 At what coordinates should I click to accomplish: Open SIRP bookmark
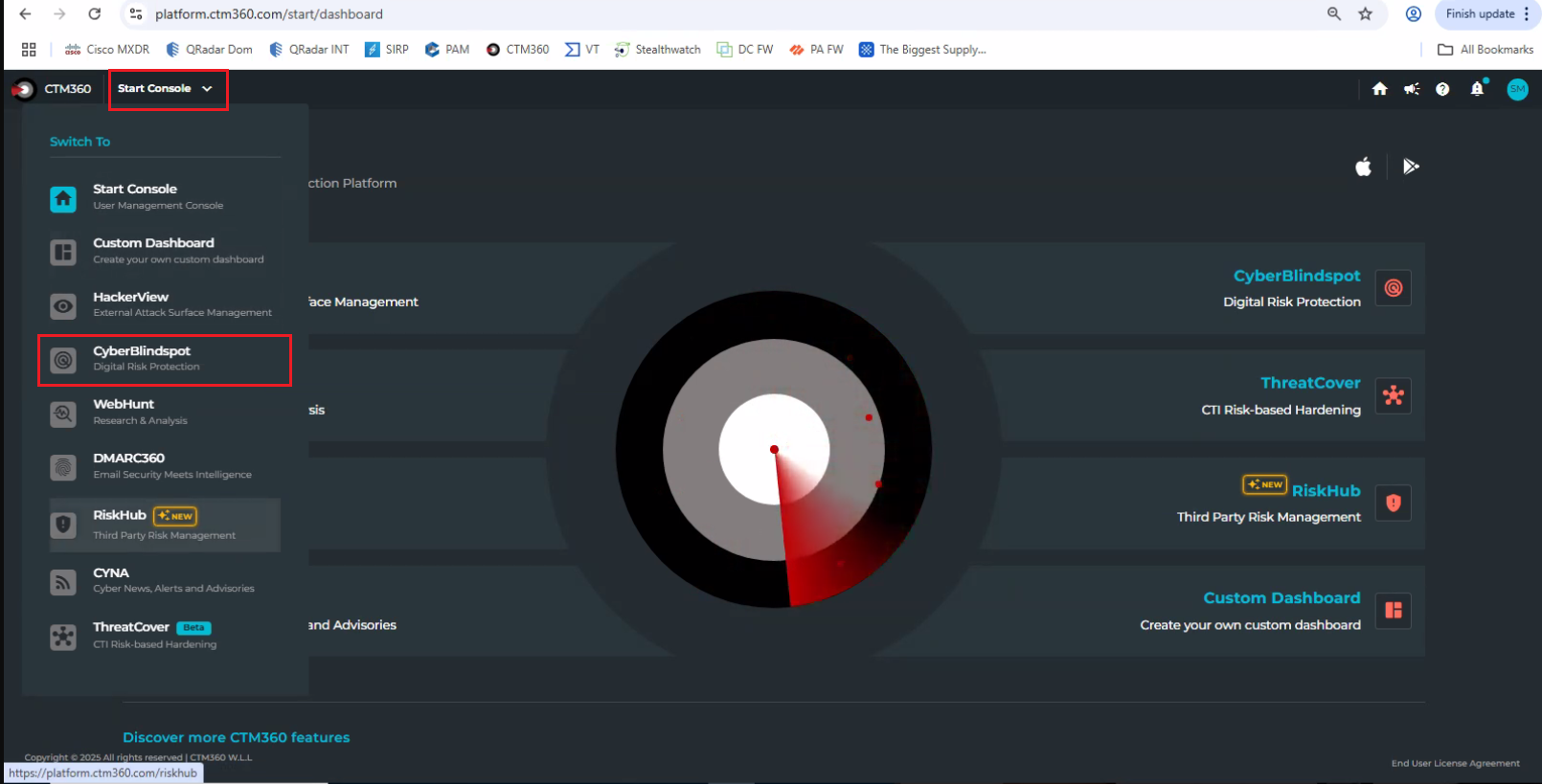coord(387,50)
